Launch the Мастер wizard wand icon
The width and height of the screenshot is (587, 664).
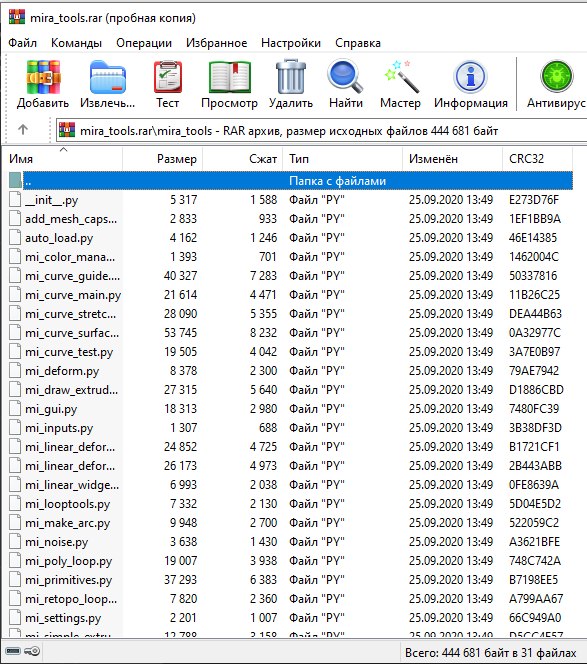[401, 77]
